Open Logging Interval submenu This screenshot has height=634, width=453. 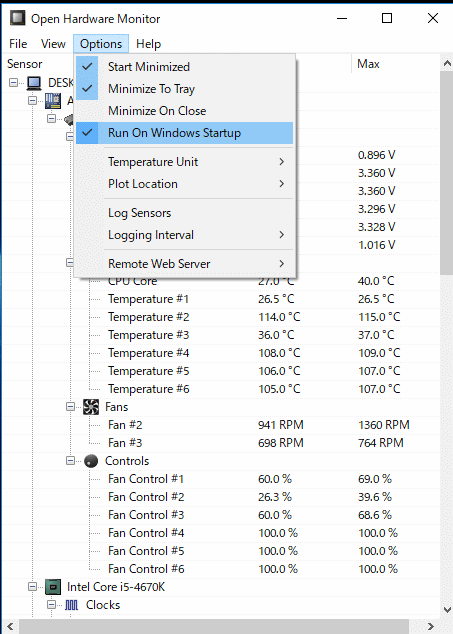[184, 235]
